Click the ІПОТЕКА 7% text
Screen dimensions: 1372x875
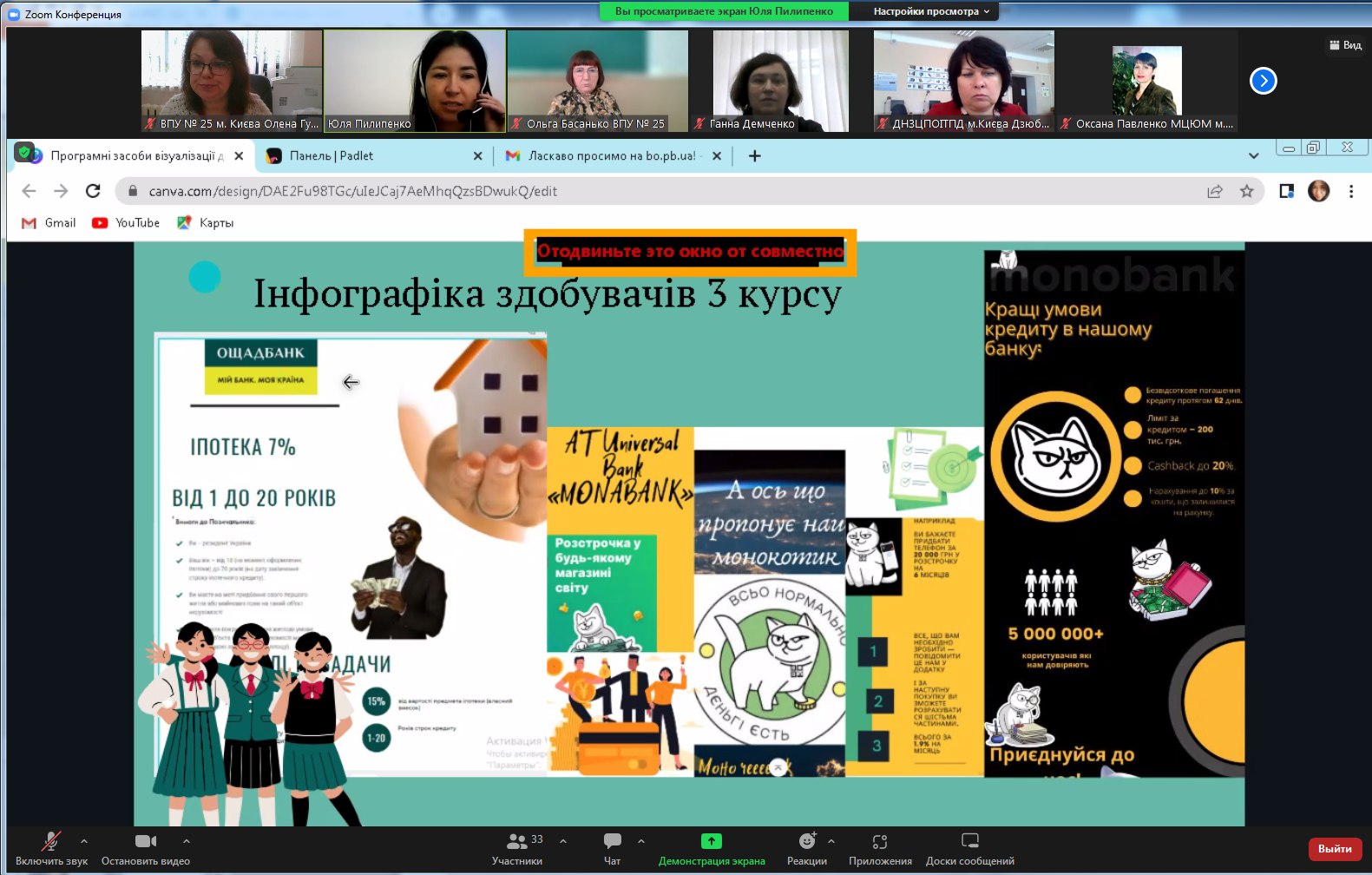(x=243, y=447)
